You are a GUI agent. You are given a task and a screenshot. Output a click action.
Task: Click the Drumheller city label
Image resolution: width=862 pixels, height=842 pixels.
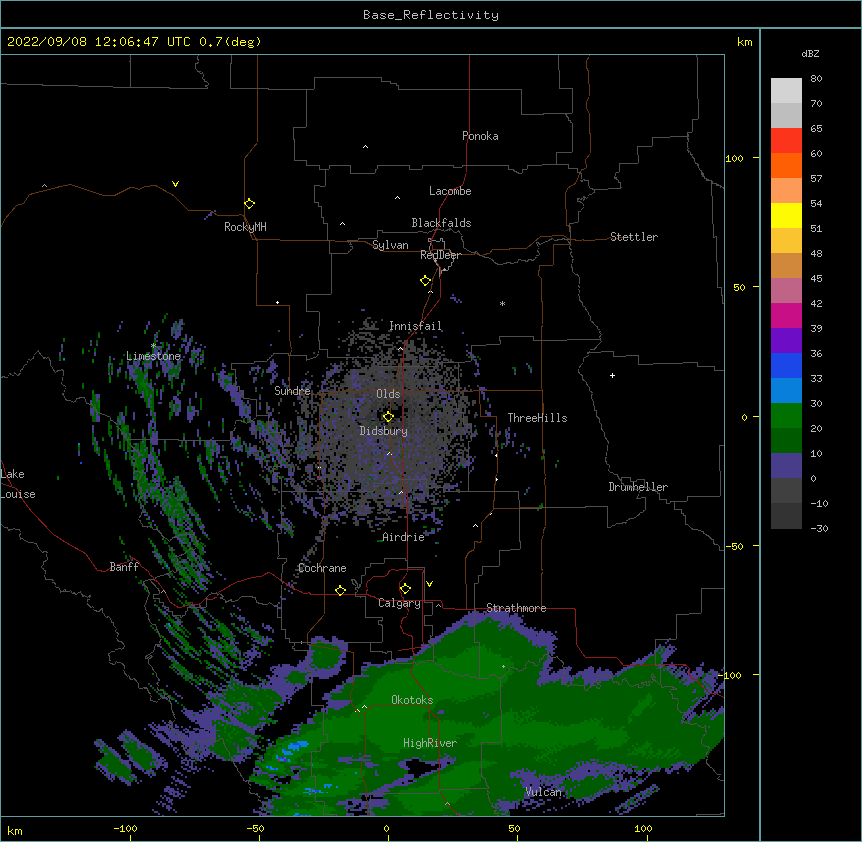coord(638,487)
